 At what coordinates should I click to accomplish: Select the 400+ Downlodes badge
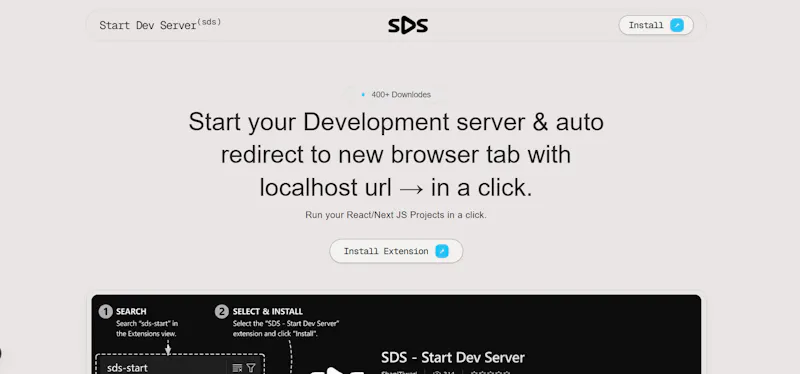click(x=396, y=94)
